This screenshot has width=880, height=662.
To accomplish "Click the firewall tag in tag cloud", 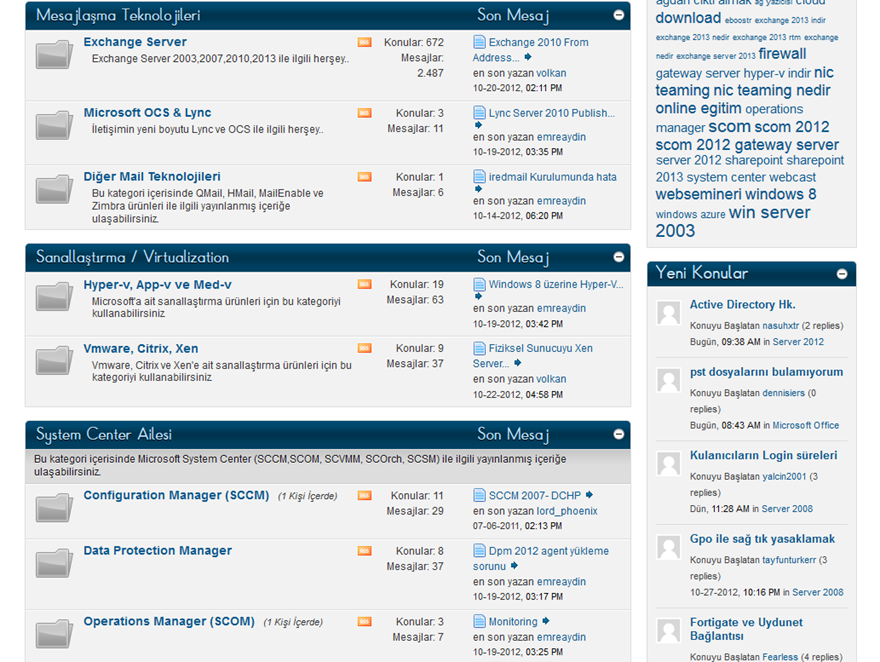I will tap(782, 54).
